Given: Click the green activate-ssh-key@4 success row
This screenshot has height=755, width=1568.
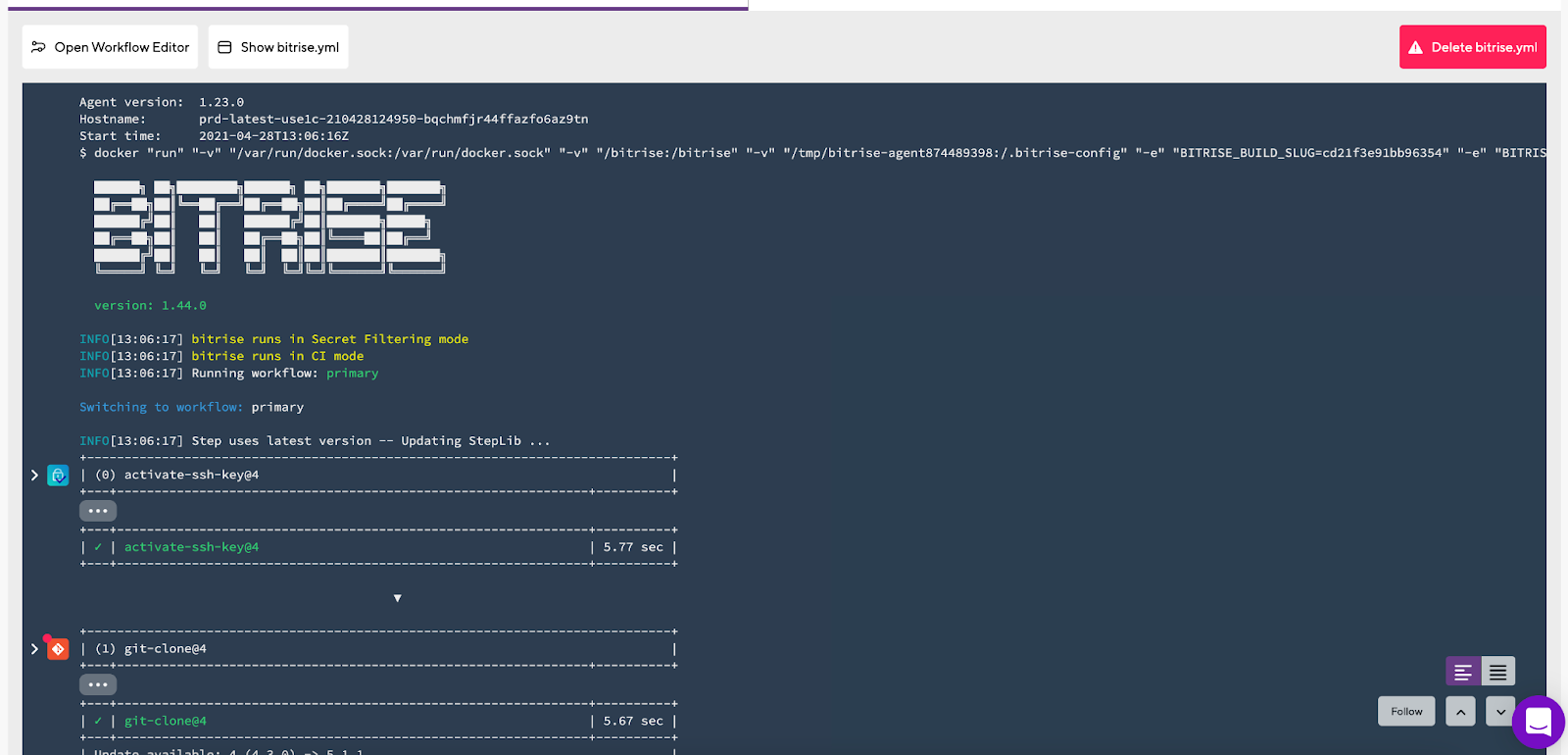Looking at the screenshot, I should click(x=378, y=547).
